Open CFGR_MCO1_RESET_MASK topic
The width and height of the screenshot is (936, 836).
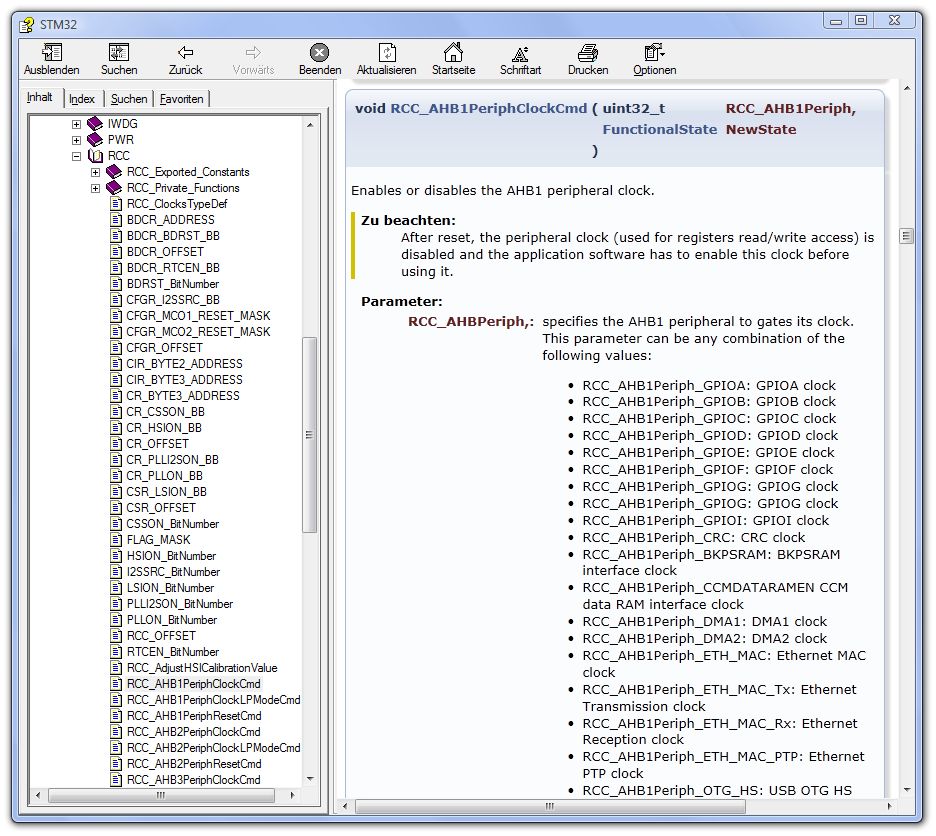198,316
